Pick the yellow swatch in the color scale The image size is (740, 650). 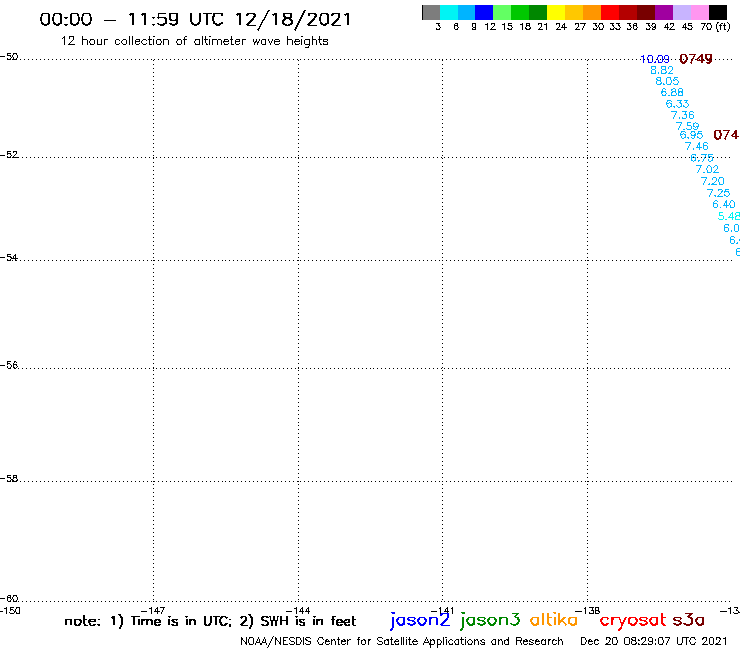(x=556, y=12)
